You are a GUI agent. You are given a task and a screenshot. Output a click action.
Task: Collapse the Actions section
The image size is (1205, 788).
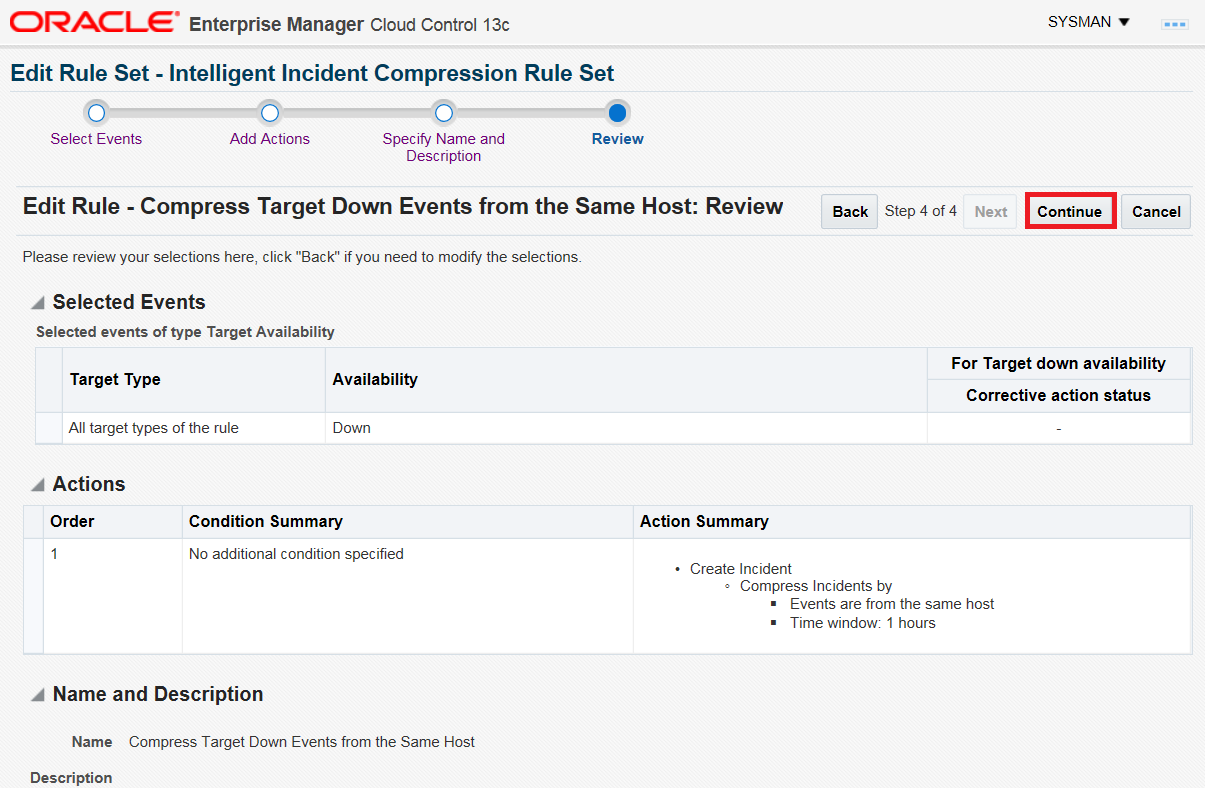coord(38,485)
